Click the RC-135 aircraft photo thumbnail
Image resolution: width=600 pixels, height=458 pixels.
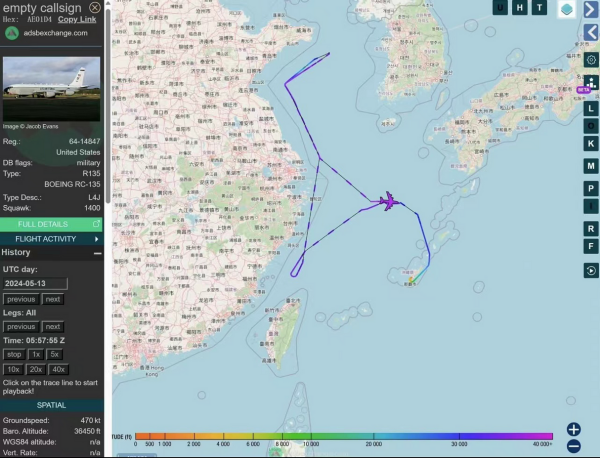pyautogui.click(x=52, y=89)
